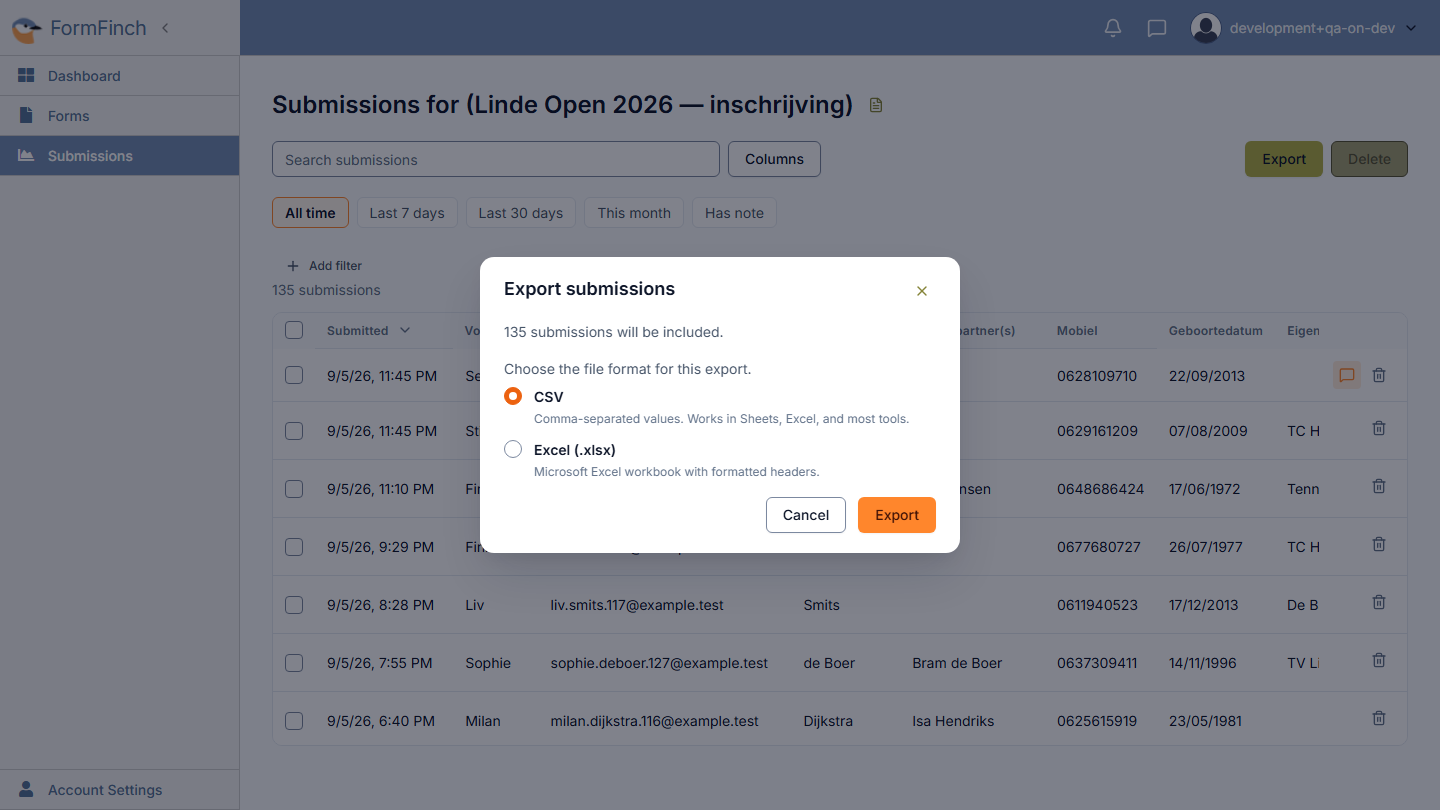Delete the row with birthdate 26/07/1977

pyautogui.click(x=1379, y=544)
